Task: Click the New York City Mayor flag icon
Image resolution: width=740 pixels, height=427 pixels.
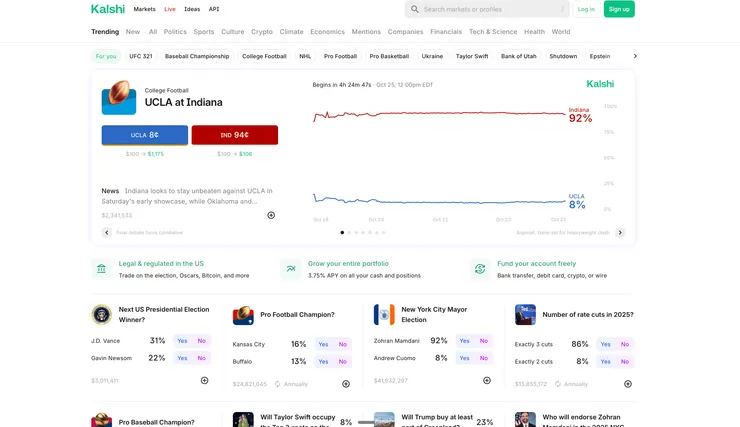Action: pyautogui.click(x=384, y=315)
